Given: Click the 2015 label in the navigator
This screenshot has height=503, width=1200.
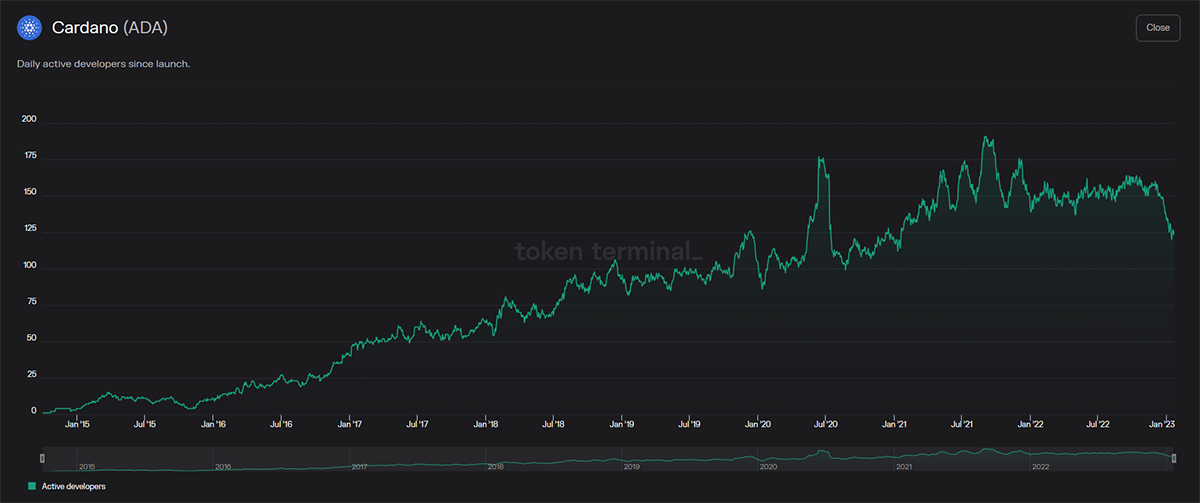Looking at the screenshot, I should 87,466.
